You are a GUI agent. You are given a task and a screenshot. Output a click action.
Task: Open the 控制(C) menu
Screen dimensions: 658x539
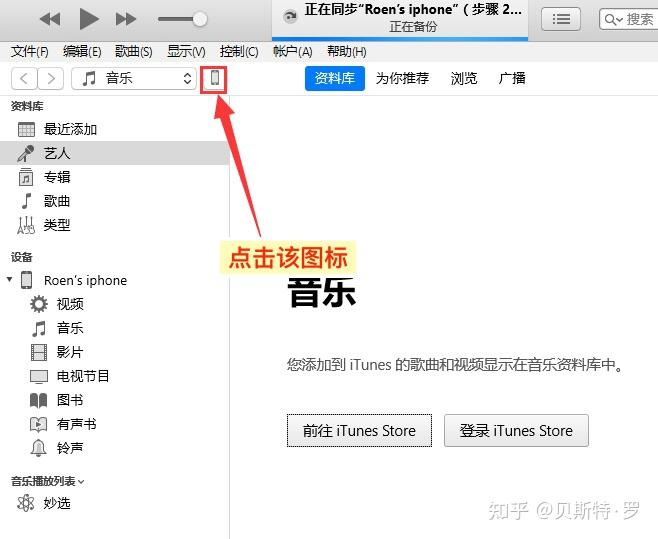point(239,52)
